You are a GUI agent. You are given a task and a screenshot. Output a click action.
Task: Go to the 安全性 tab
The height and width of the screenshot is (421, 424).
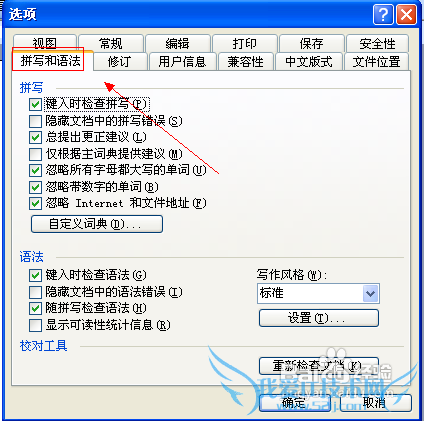pyautogui.click(x=377, y=43)
